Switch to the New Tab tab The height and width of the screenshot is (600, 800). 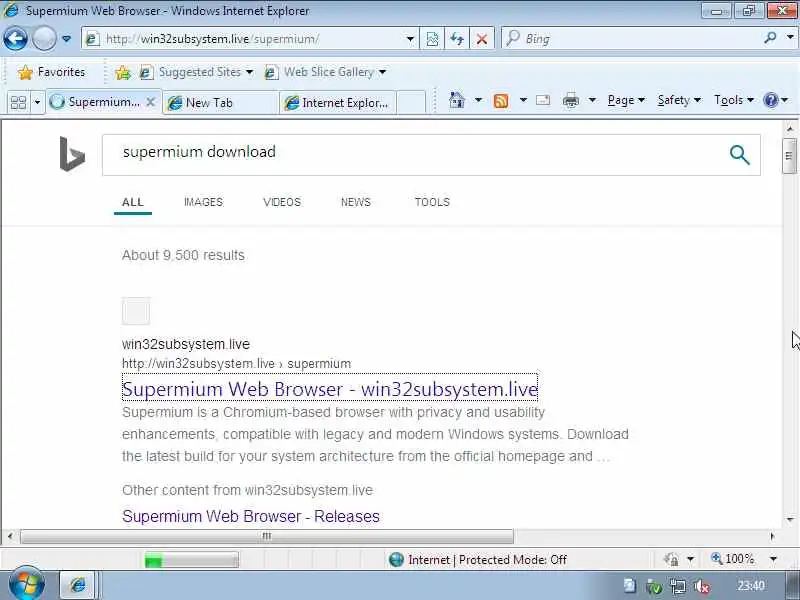tap(220, 103)
